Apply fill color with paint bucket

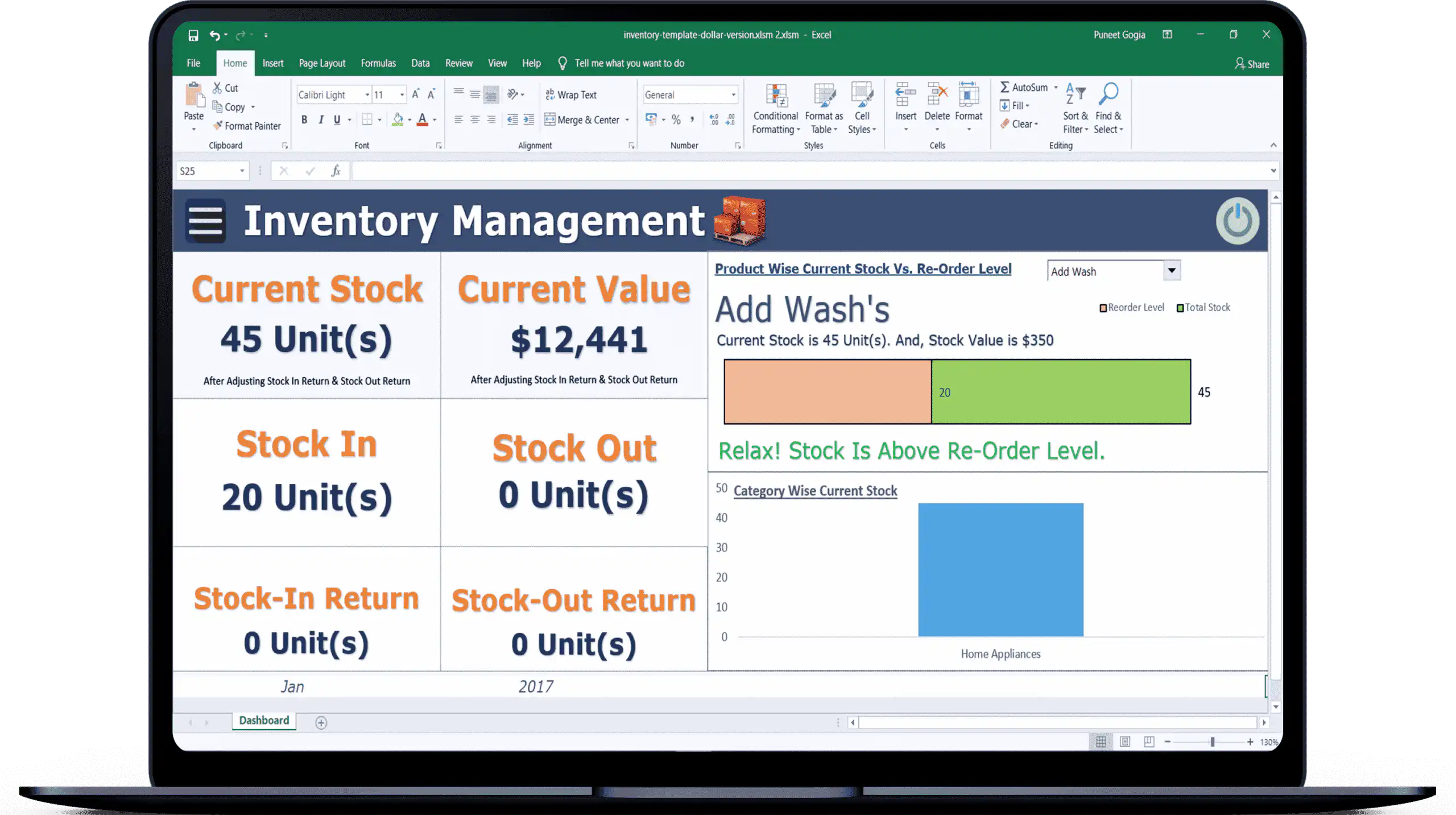click(398, 119)
